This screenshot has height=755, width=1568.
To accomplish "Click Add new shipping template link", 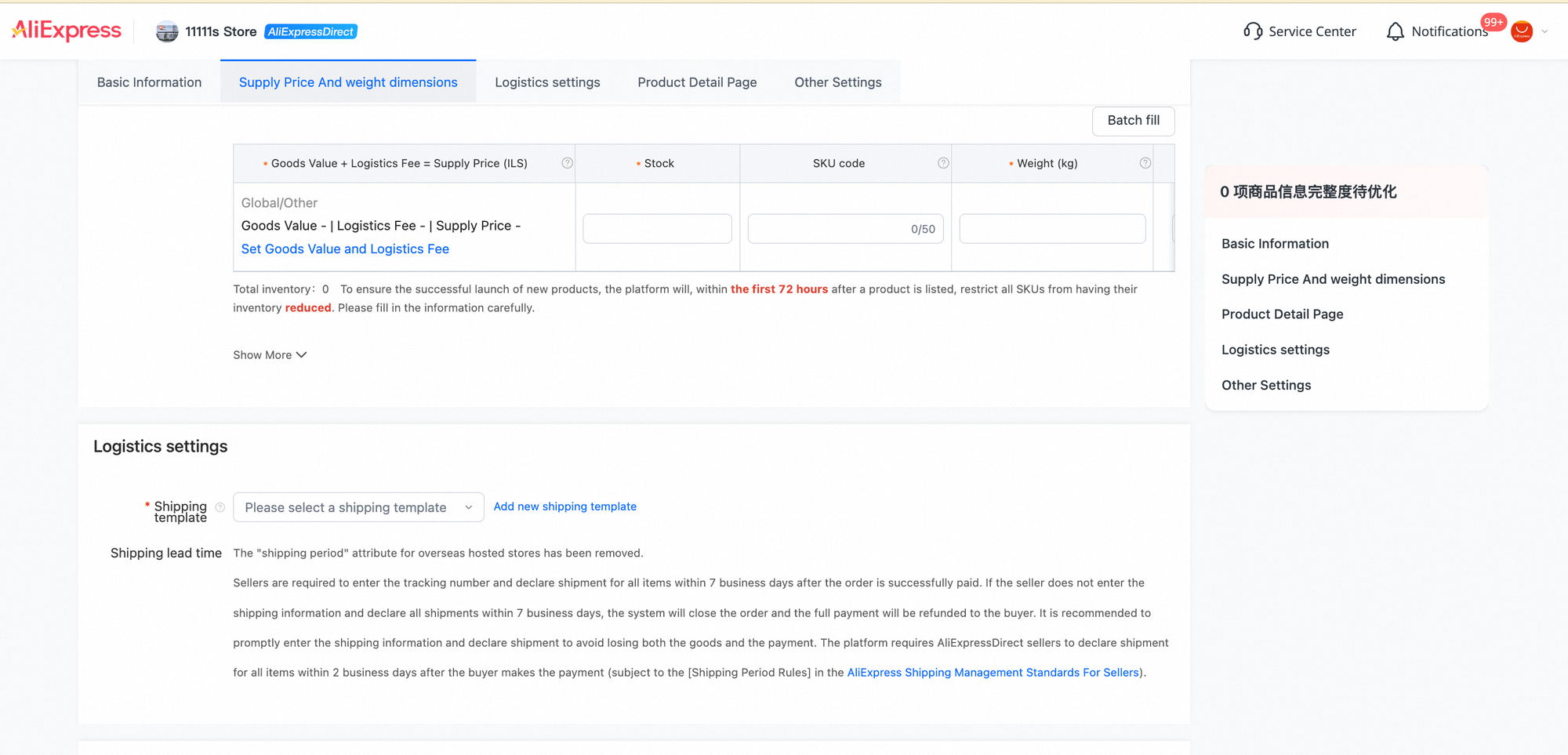I will pyautogui.click(x=565, y=506).
